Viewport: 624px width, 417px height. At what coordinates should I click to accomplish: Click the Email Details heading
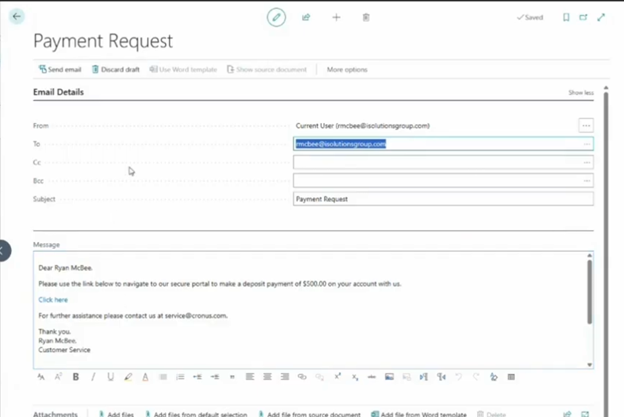pos(58,92)
